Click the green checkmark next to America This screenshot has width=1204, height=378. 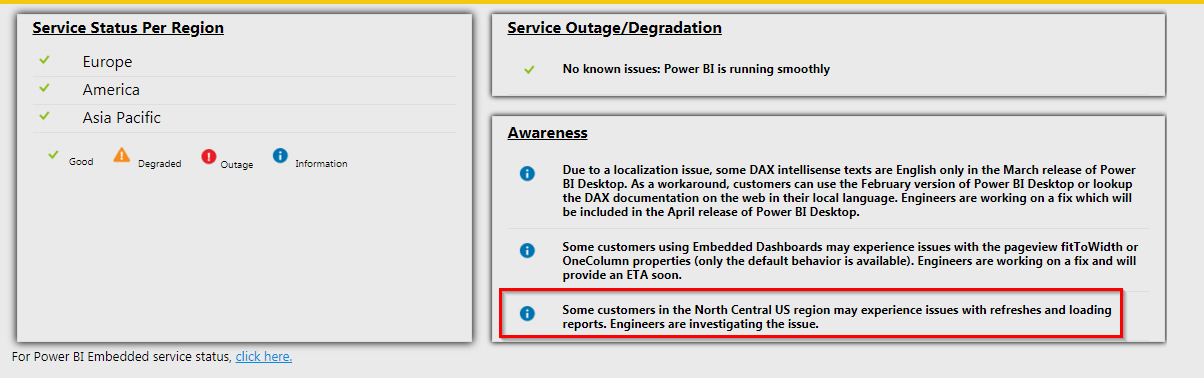click(x=44, y=89)
